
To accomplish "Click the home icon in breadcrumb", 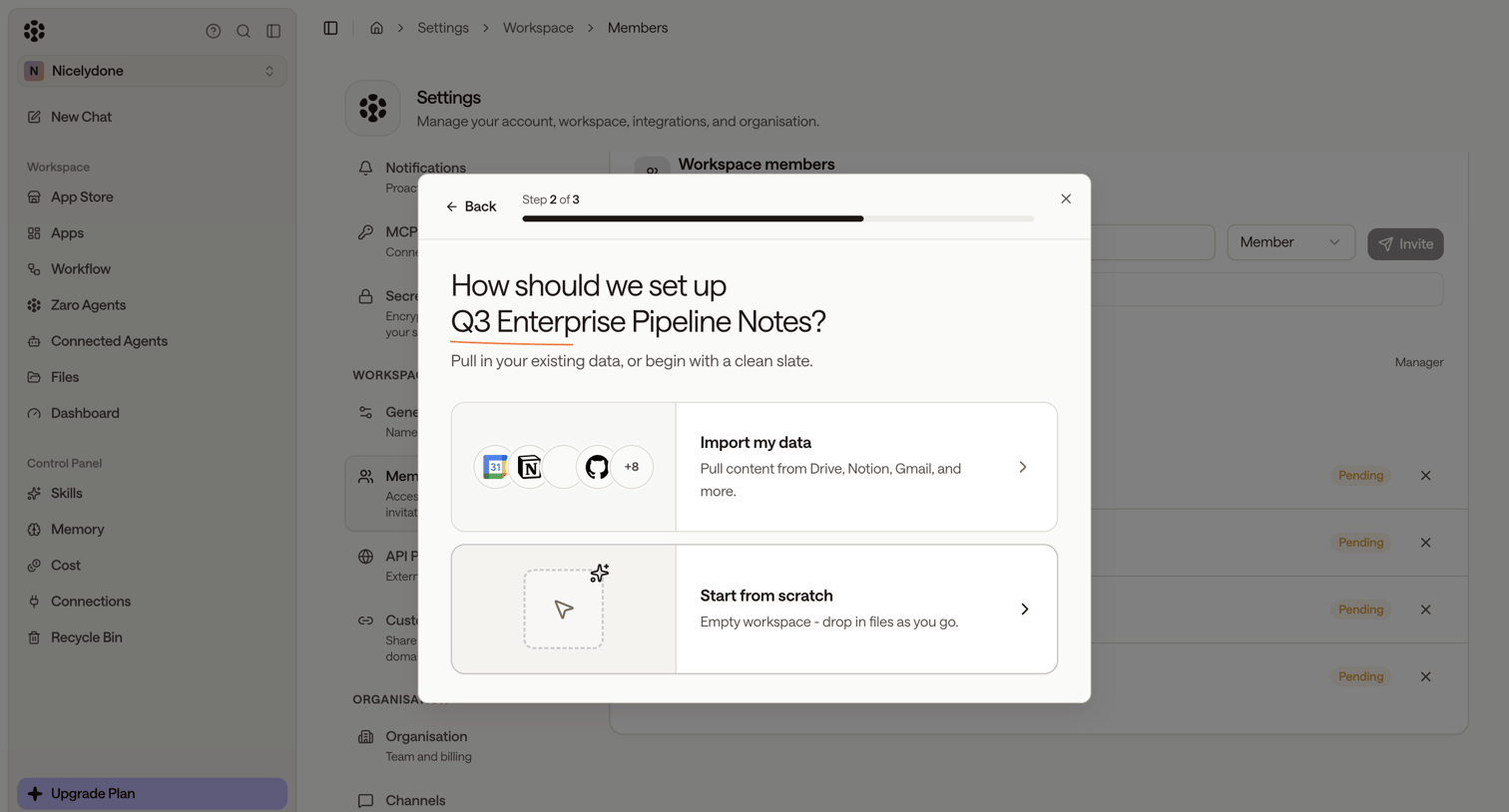I will [x=376, y=28].
